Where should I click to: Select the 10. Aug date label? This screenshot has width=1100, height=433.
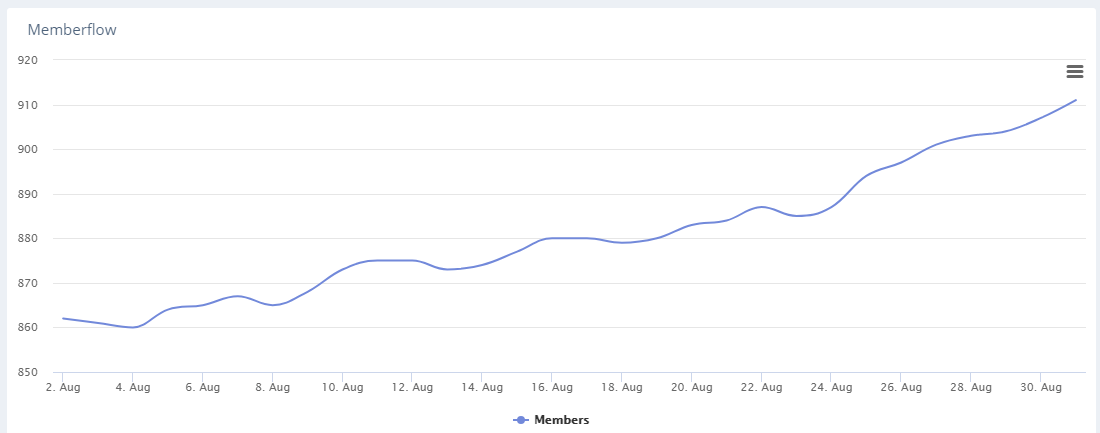click(x=342, y=386)
